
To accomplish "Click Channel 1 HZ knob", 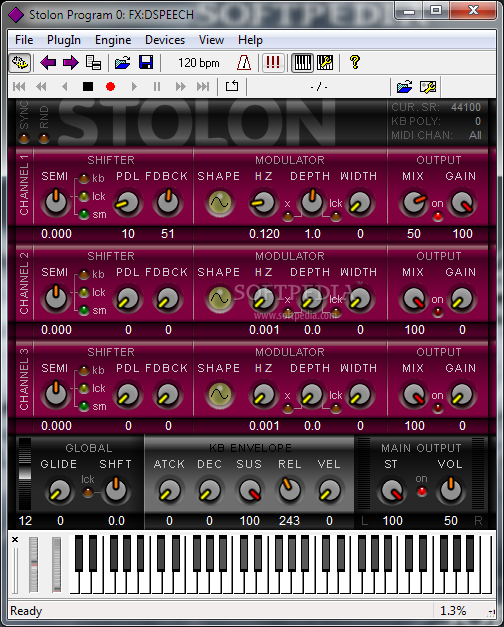I will [x=264, y=202].
